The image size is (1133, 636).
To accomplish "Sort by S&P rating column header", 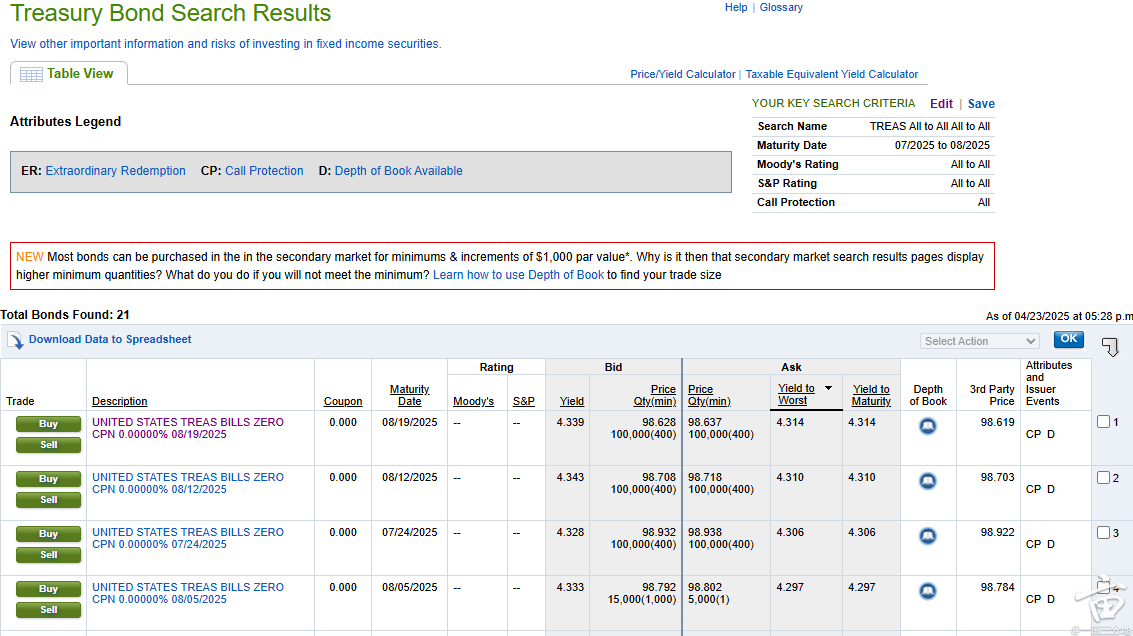I will (524, 401).
